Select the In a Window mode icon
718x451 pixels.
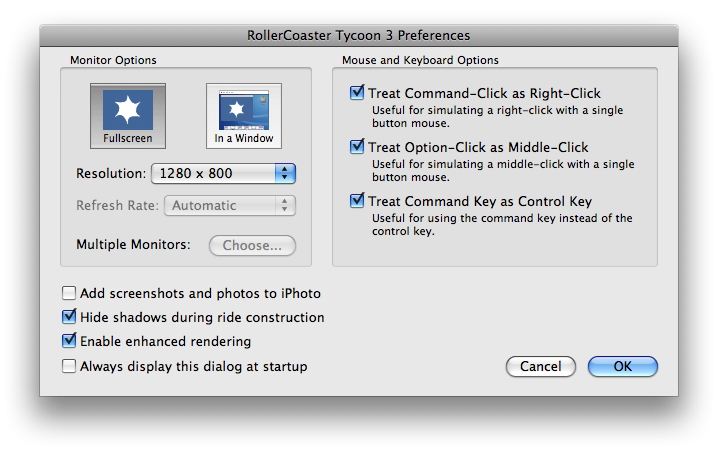tap(243, 109)
